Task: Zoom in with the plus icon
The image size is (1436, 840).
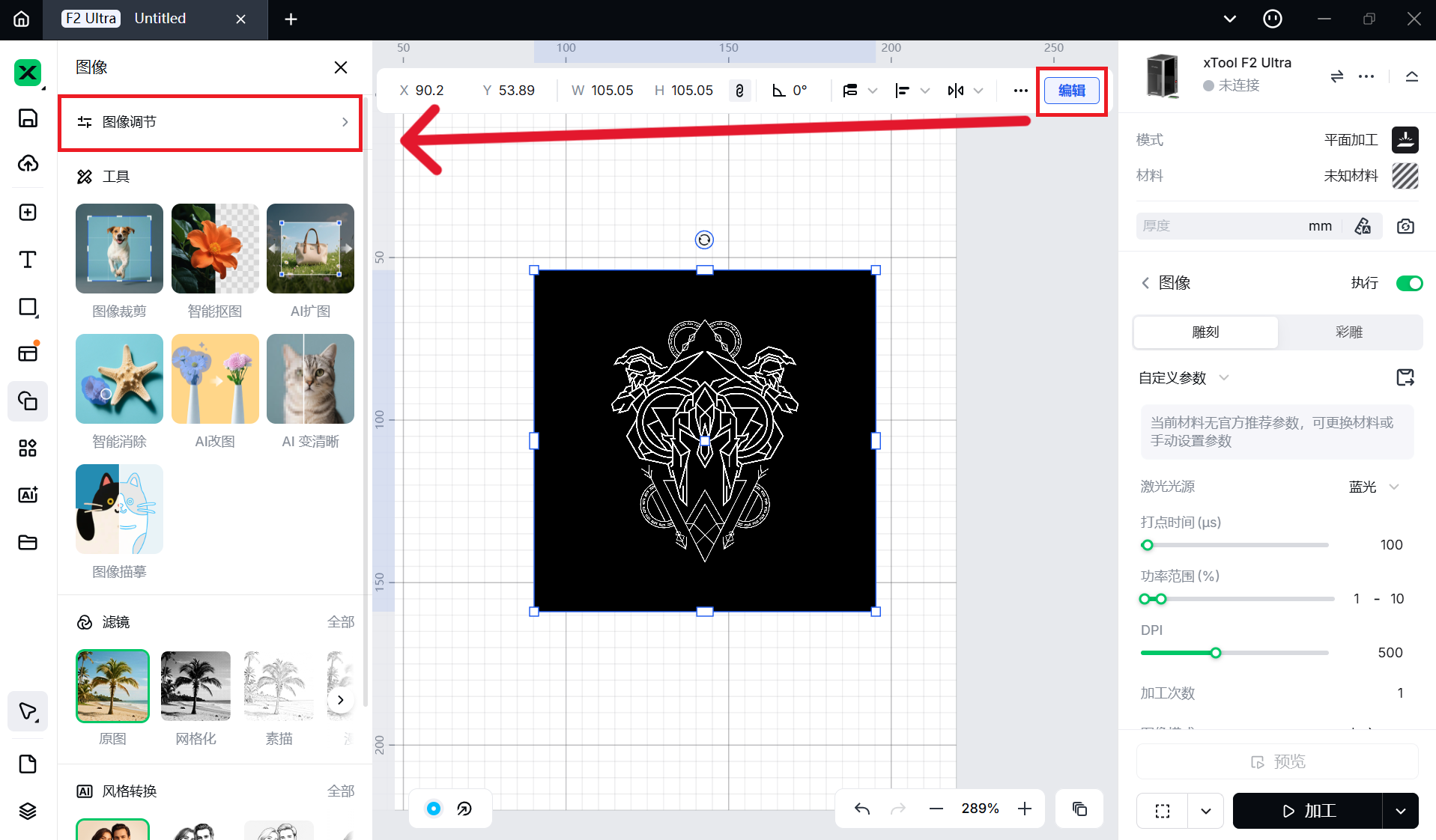Action: point(1025,809)
